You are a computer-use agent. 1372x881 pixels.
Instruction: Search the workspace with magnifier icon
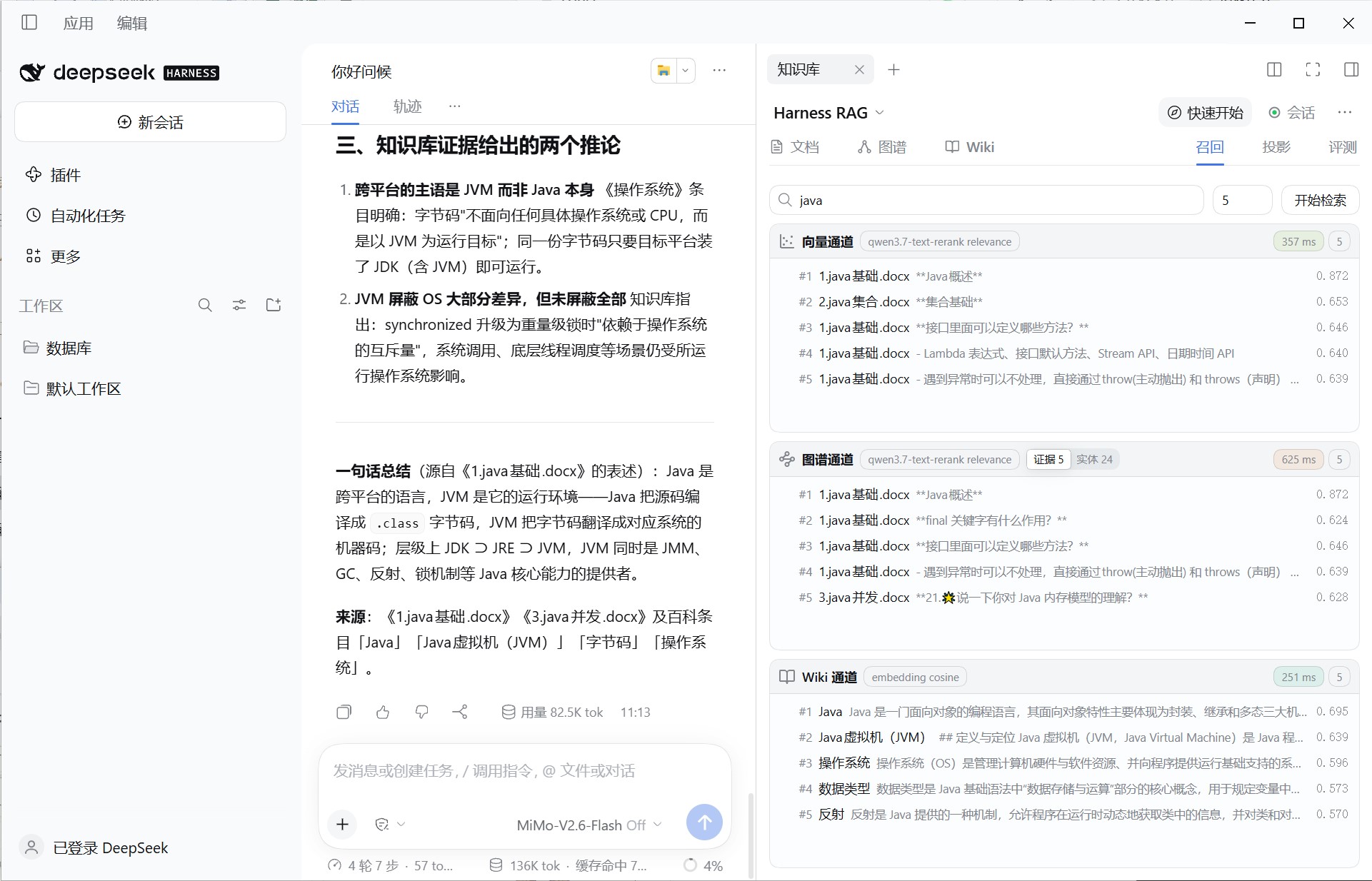point(205,306)
